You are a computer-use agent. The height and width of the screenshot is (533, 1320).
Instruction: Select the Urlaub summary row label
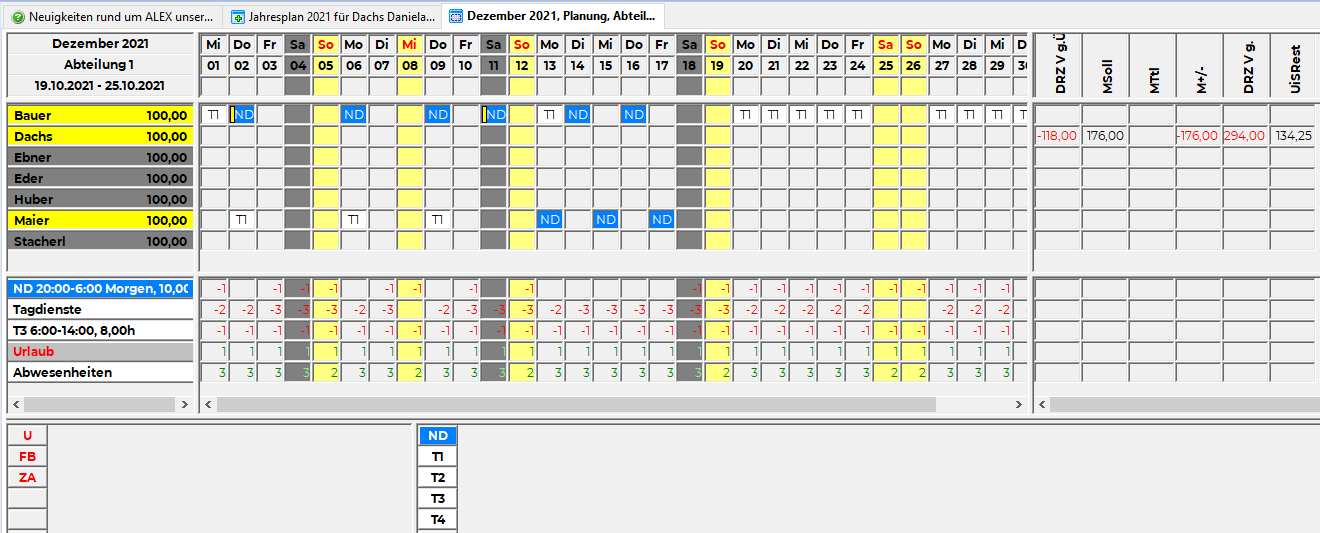click(x=100, y=352)
